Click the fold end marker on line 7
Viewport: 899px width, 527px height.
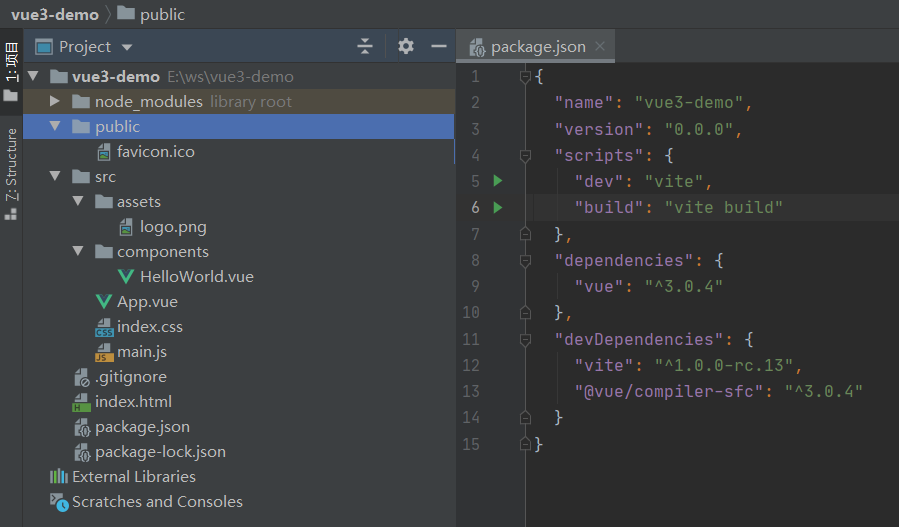click(525, 233)
